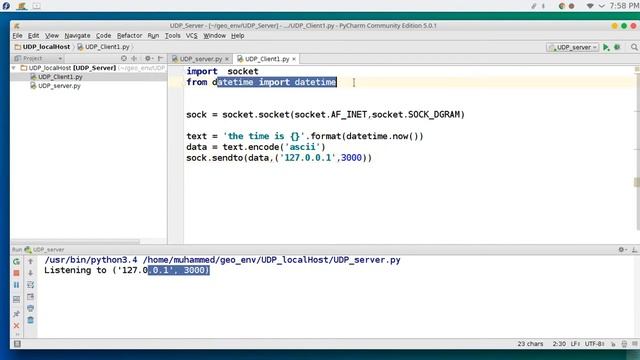Open the Help menu
This screenshot has height=360, width=640.
238,36
